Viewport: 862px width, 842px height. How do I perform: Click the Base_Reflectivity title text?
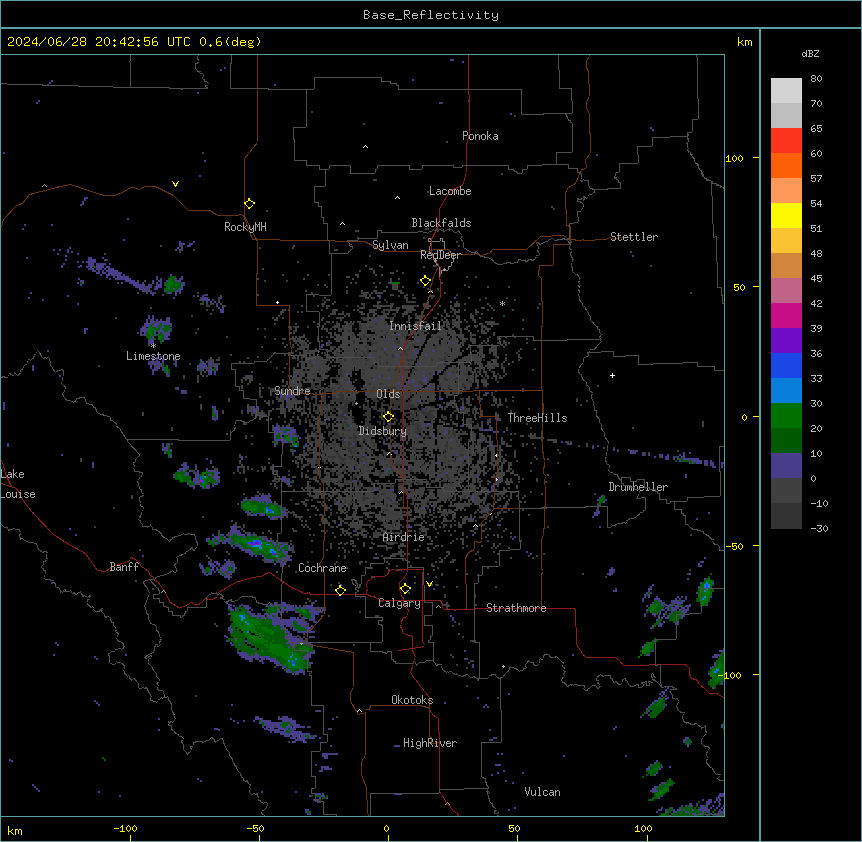[x=431, y=15]
